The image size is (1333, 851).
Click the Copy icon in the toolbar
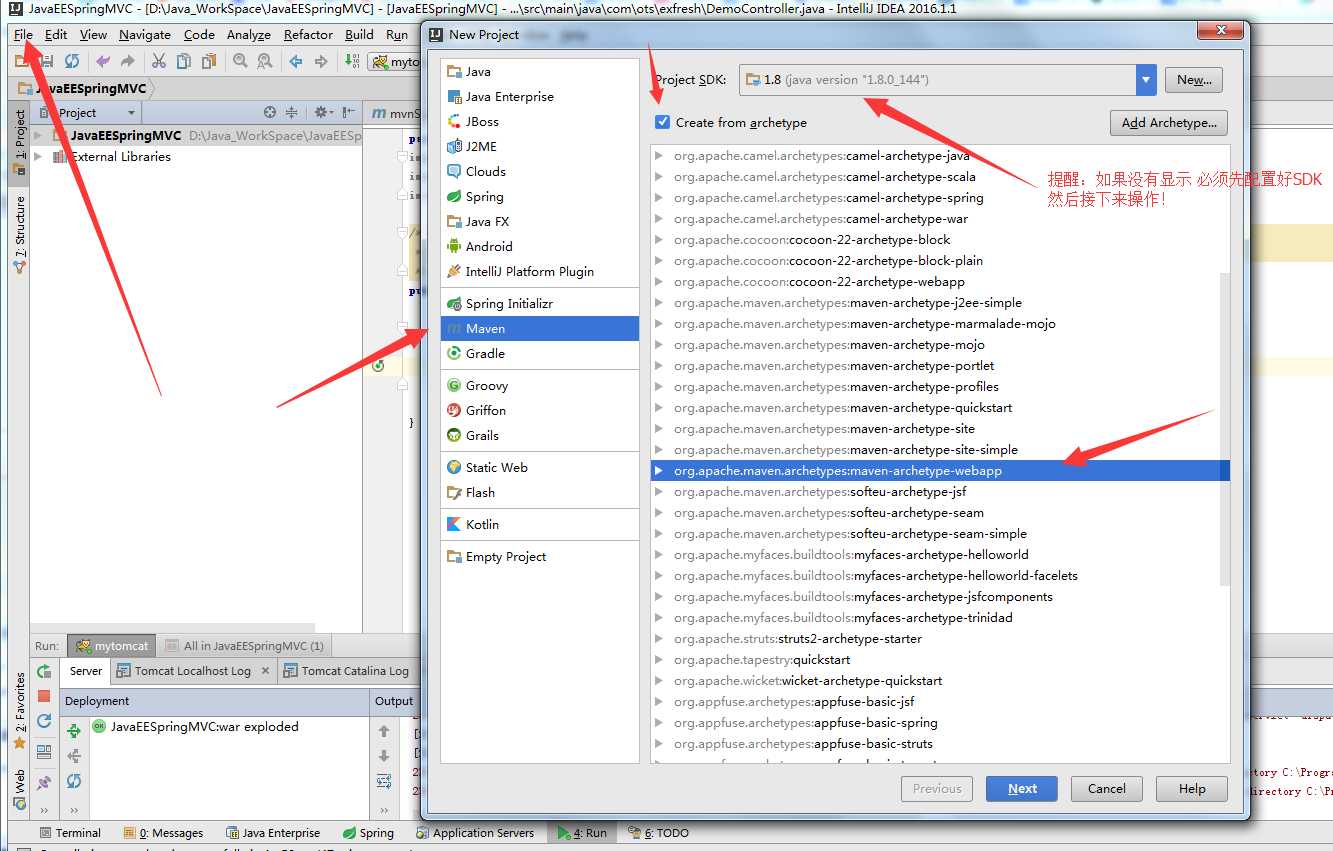tap(183, 61)
